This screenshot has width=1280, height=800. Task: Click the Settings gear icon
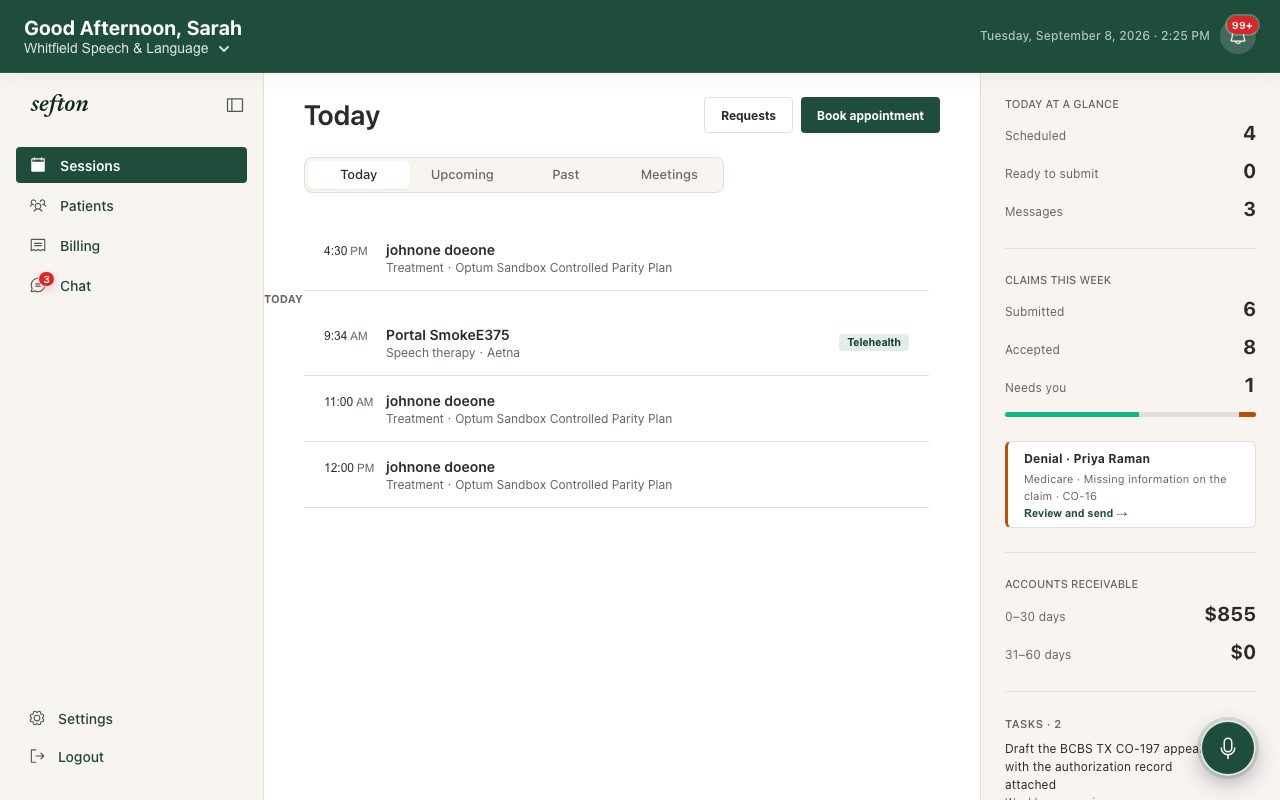pyautogui.click(x=37, y=718)
